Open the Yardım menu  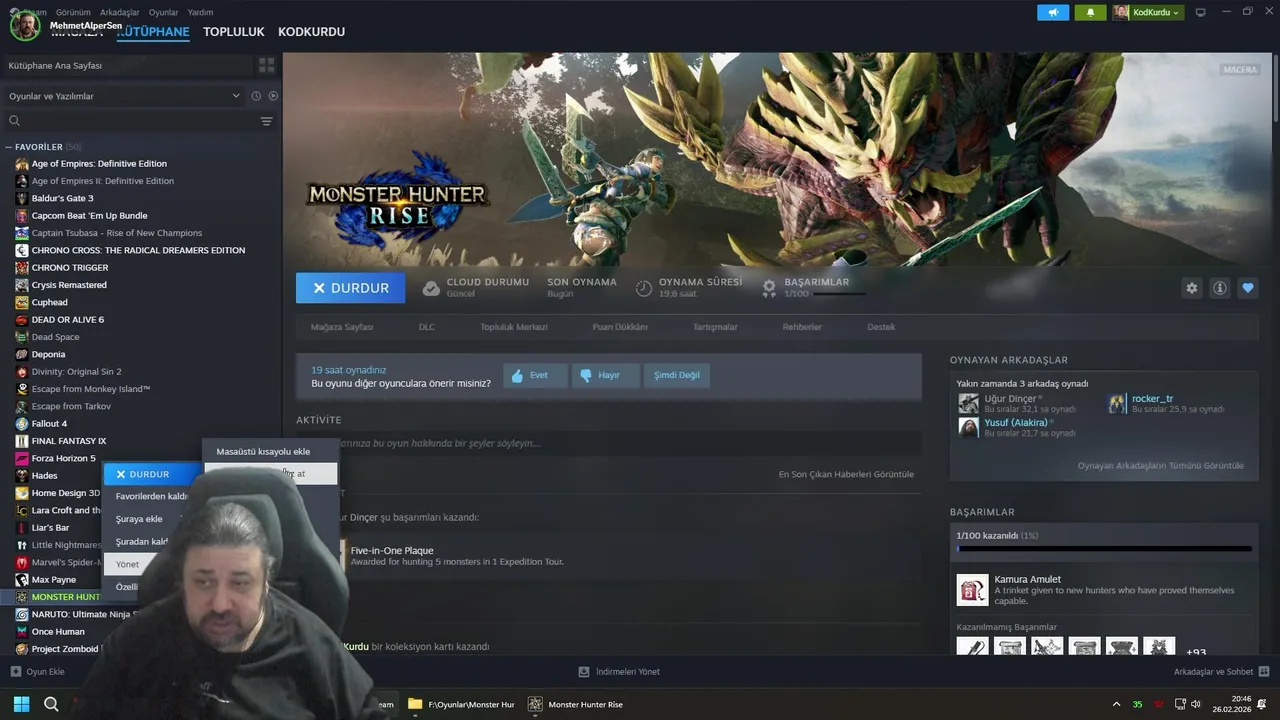click(200, 12)
